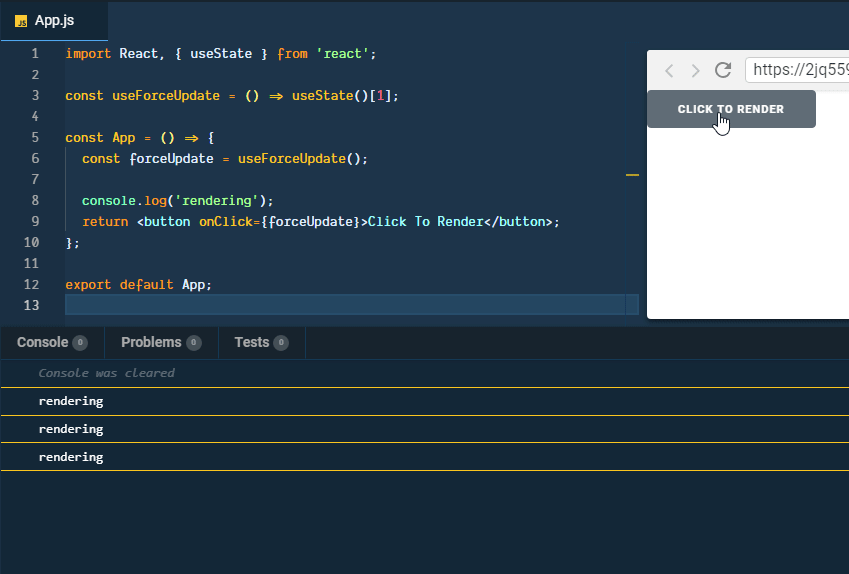Go back in the preview browser
This screenshot has height=574, width=849.
click(x=670, y=70)
